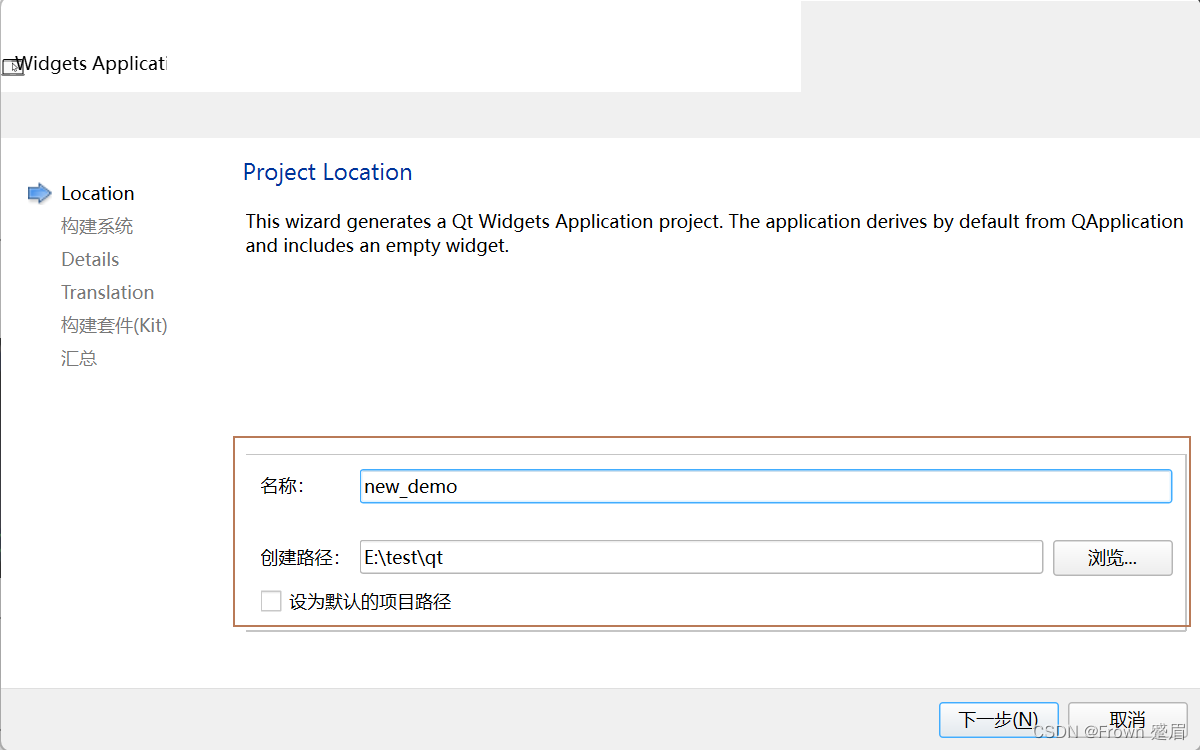Click the Project Location heading
Viewport: 1200px width, 750px height.
click(327, 172)
